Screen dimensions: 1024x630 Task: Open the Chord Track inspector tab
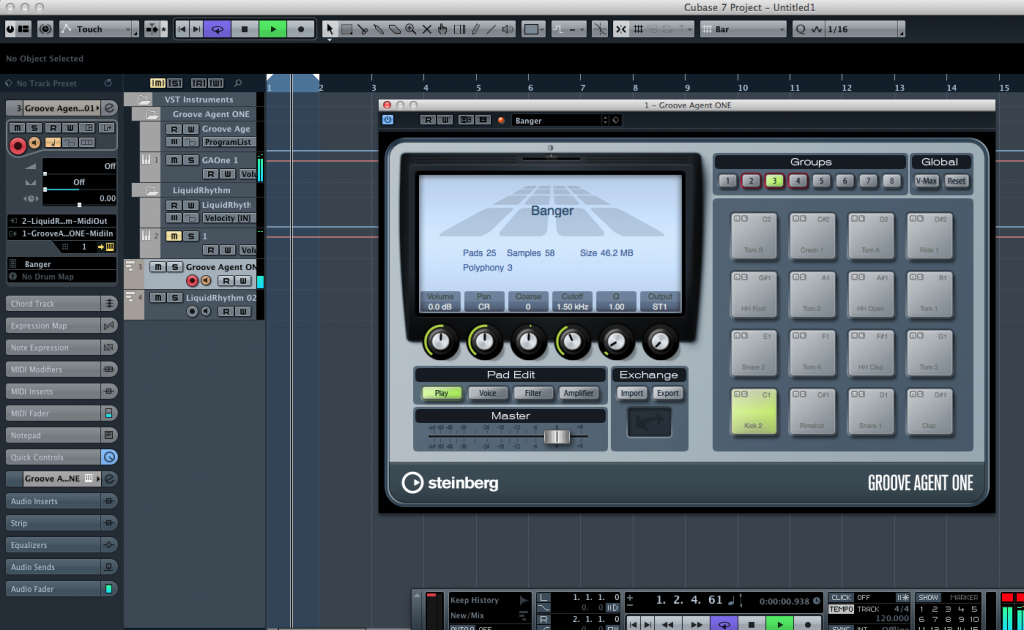point(61,304)
